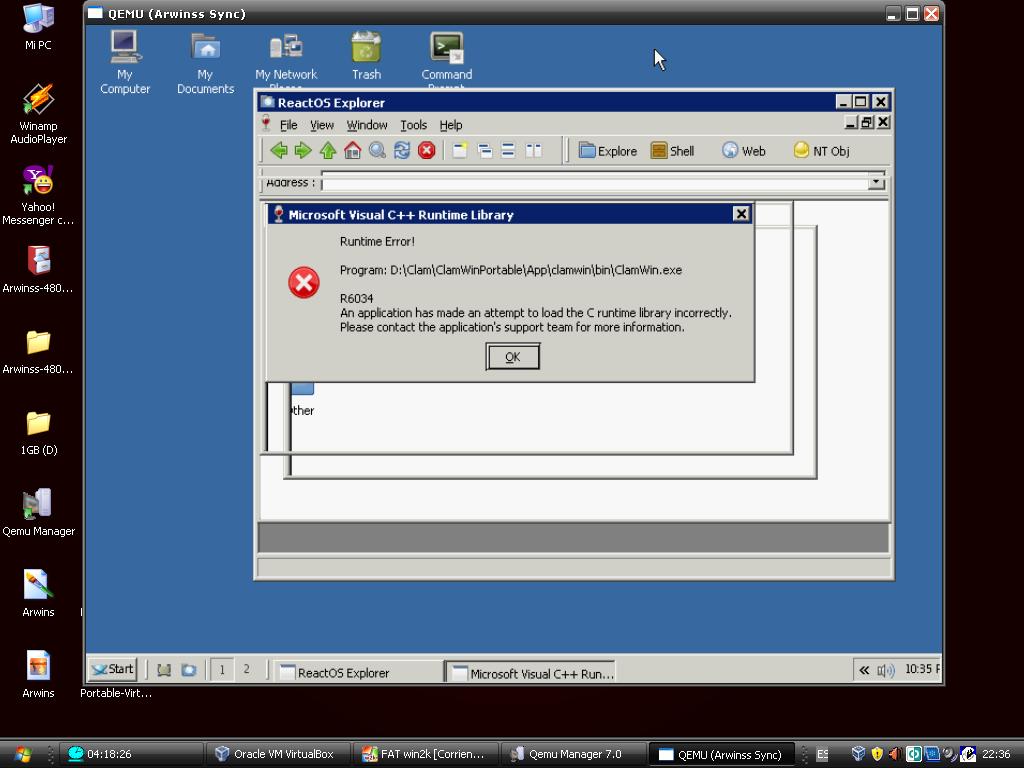Click the Home icon in toolbar

[352, 150]
